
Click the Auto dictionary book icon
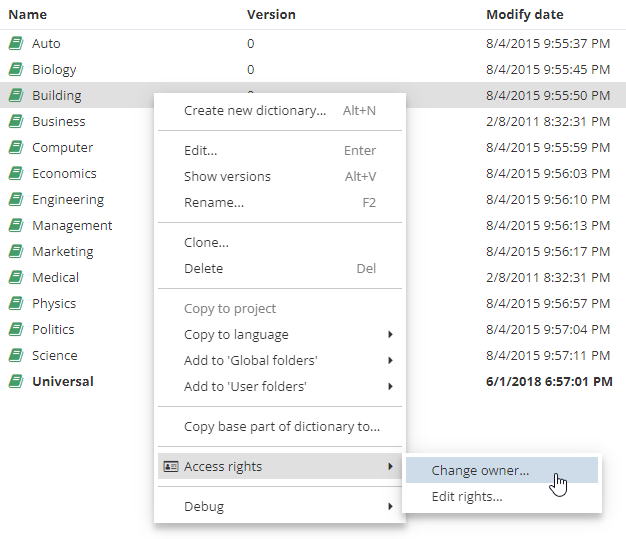click(16, 44)
